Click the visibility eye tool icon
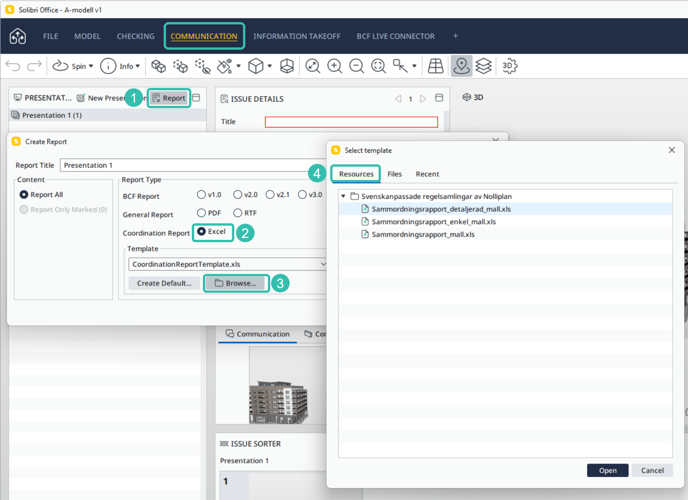This screenshot has width=688, height=500. (x=225, y=66)
